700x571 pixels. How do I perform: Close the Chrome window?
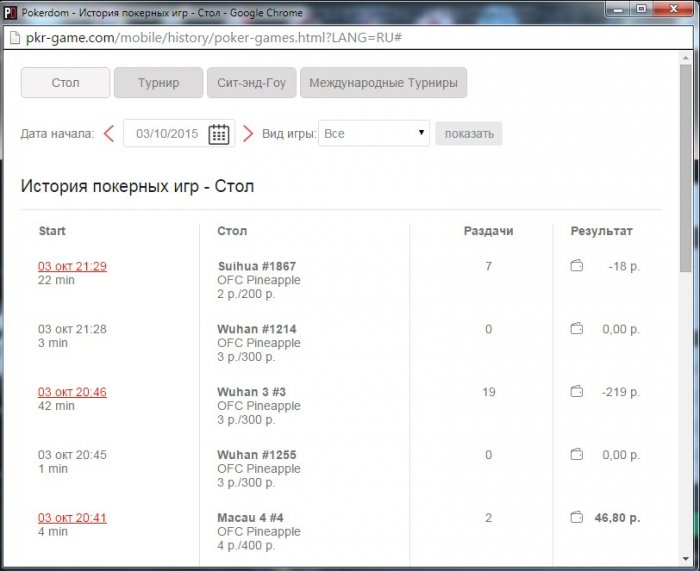pyautogui.click(x=674, y=8)
